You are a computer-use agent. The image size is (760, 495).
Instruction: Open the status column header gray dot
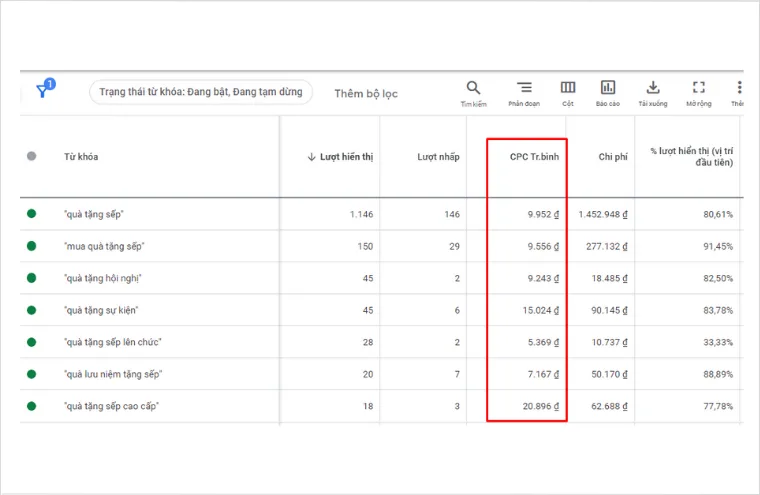(x=32, y=156)
